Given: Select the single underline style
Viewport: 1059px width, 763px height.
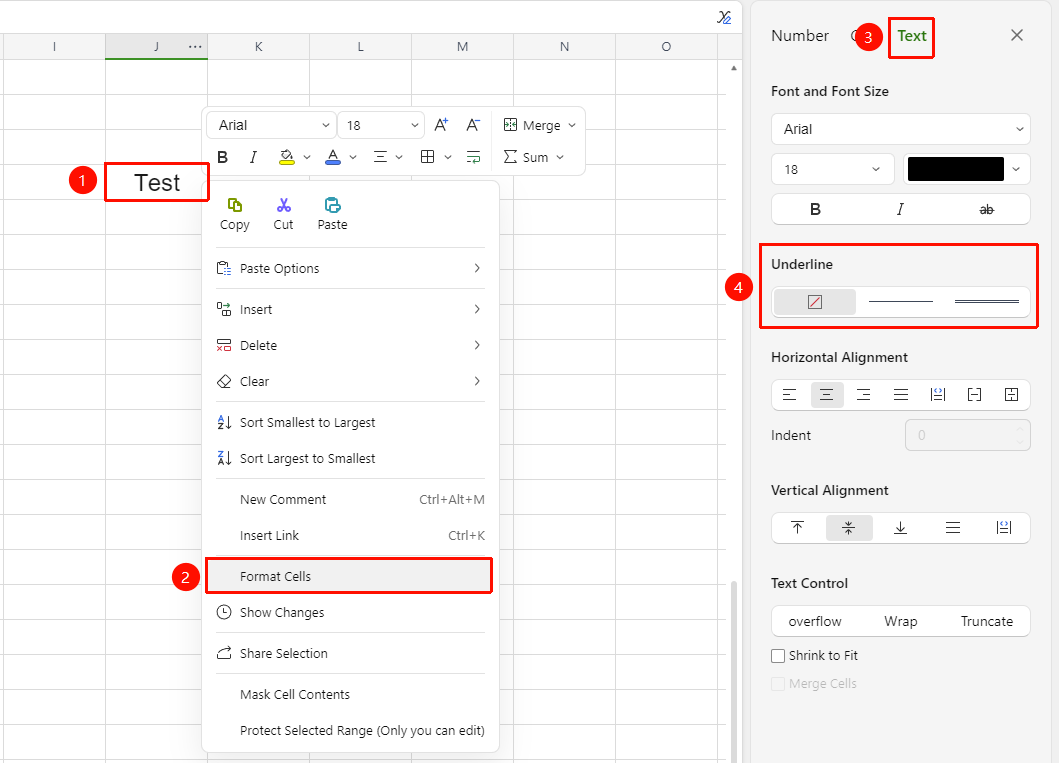Looking at the screenshot, I should tap(900, 302).
